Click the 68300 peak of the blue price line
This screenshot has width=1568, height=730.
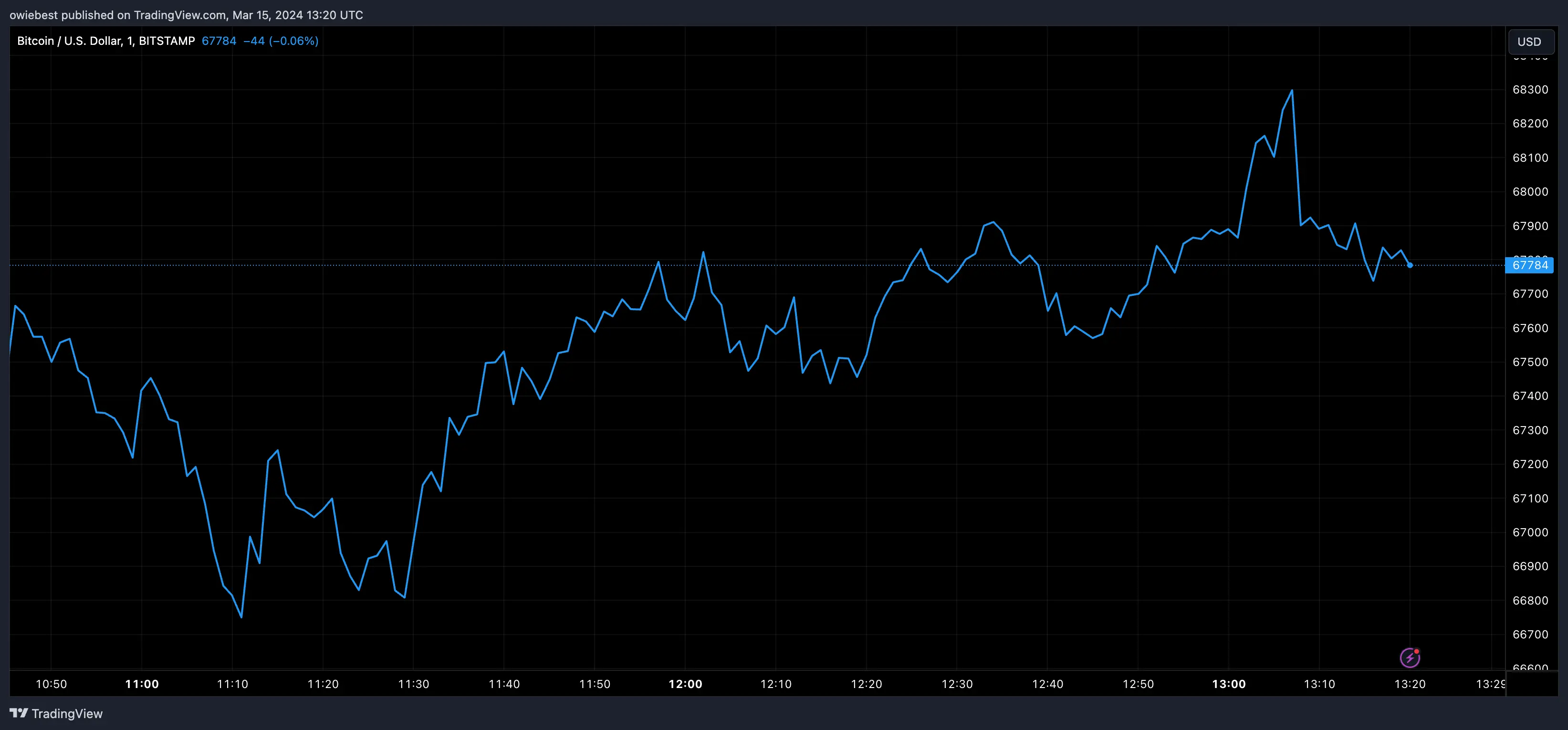1292,90
